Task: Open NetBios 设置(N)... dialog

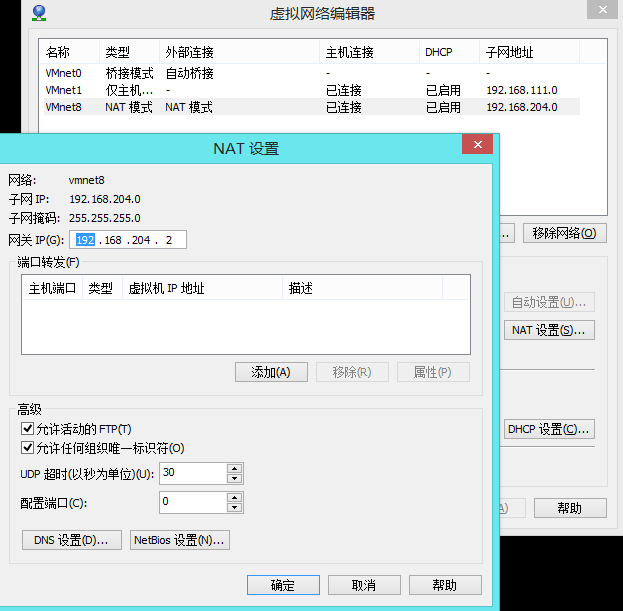Action: coord(180,540)
